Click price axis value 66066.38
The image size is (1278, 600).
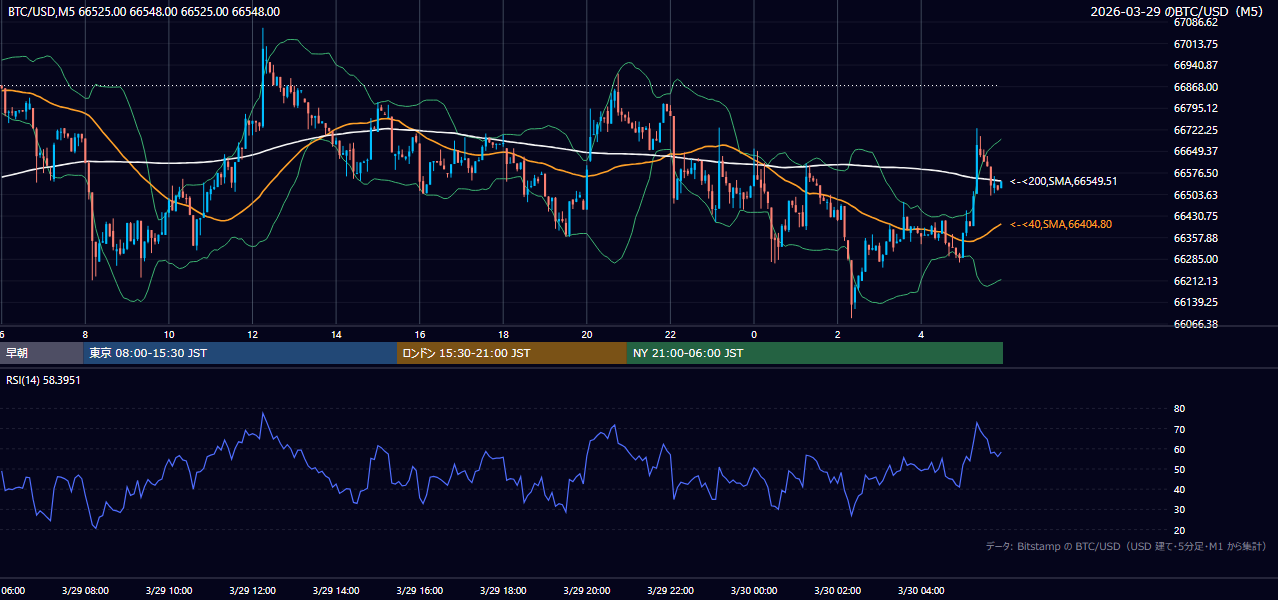1196,324
